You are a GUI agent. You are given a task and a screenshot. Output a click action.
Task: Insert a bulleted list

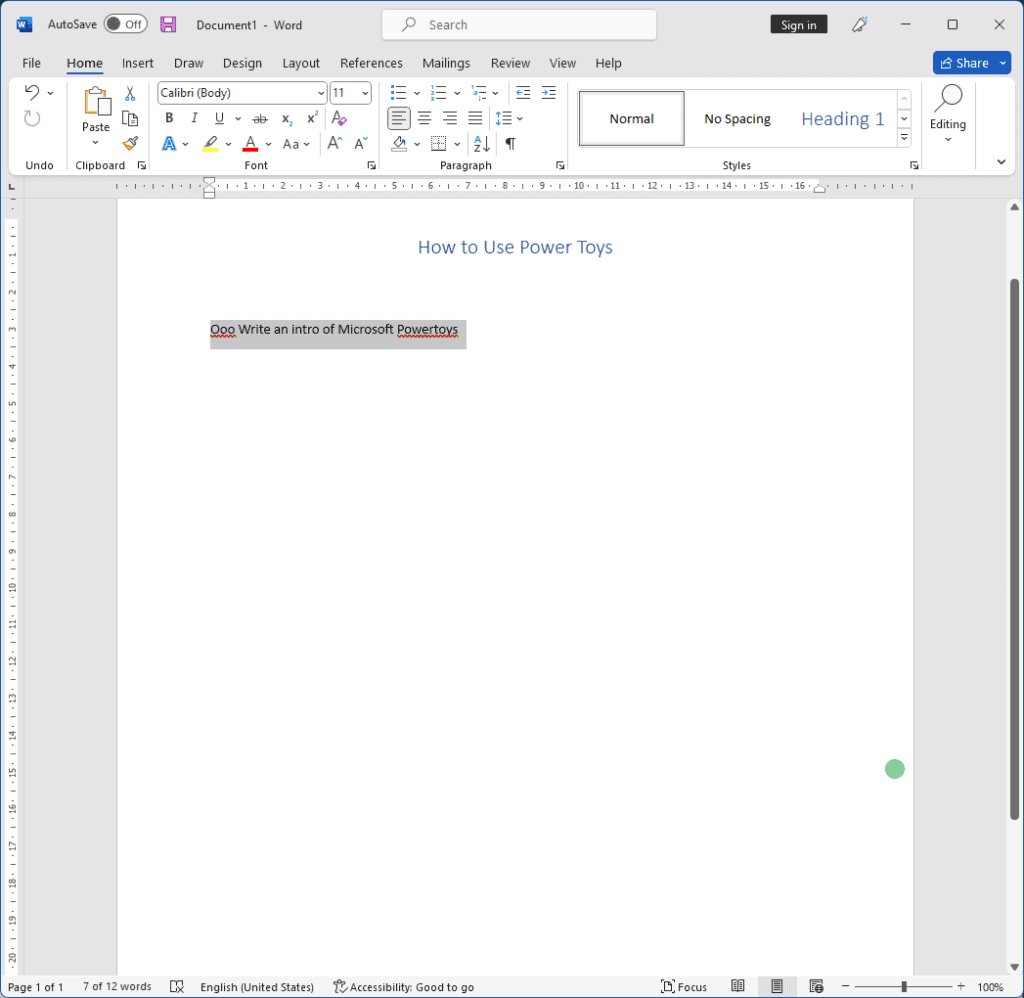398,93
